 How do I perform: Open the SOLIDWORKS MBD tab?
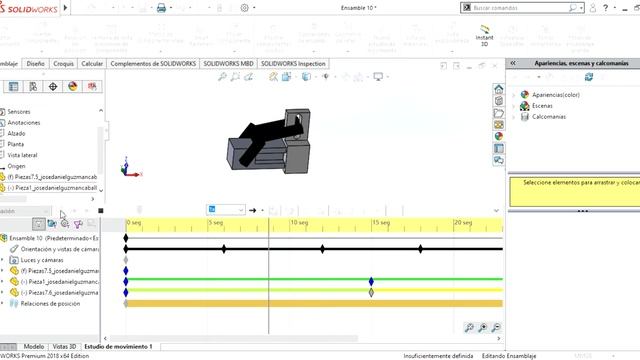pos(229,64)
